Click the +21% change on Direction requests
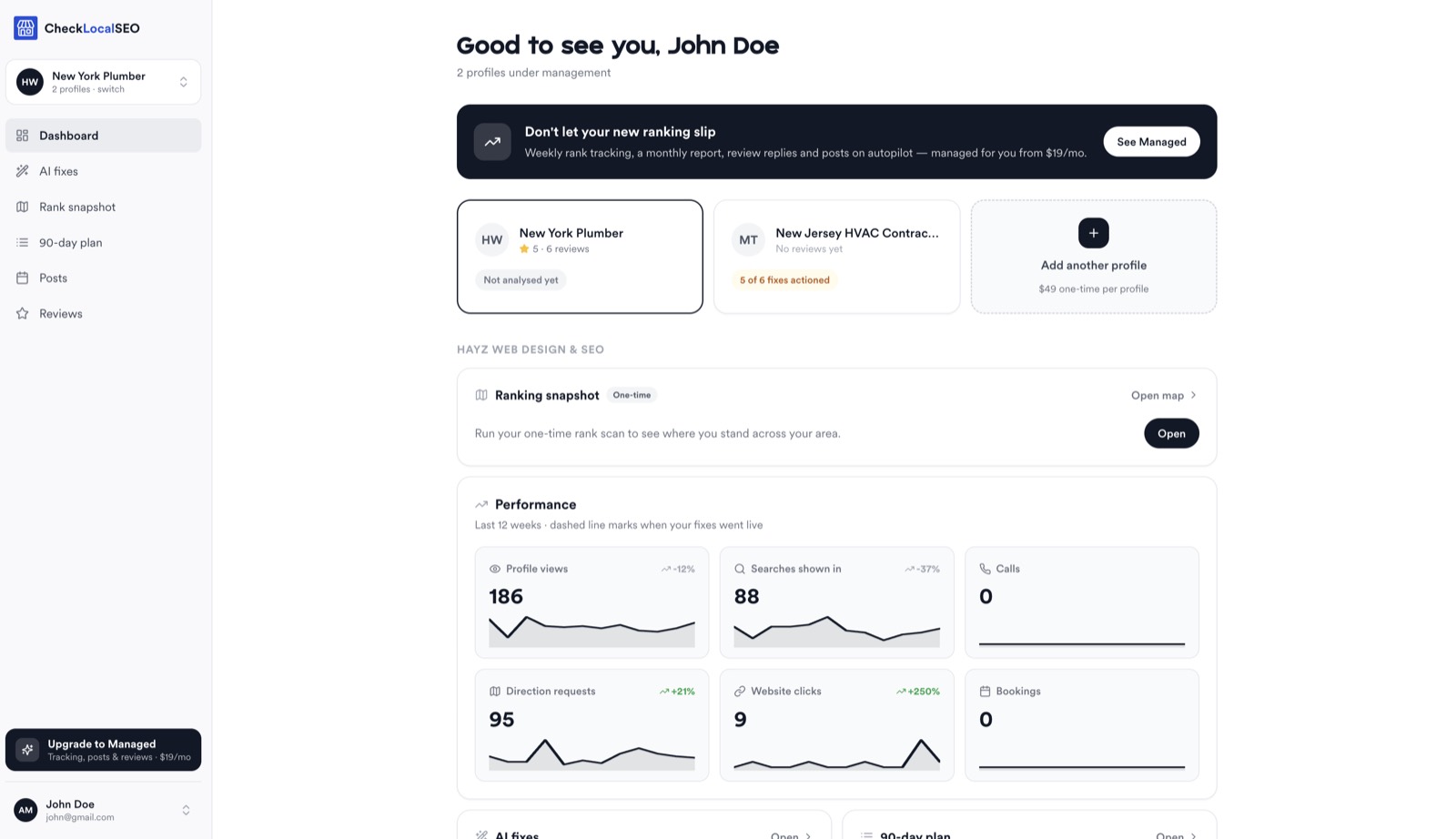Screen dimensions: 1456x839 (677, 692)
